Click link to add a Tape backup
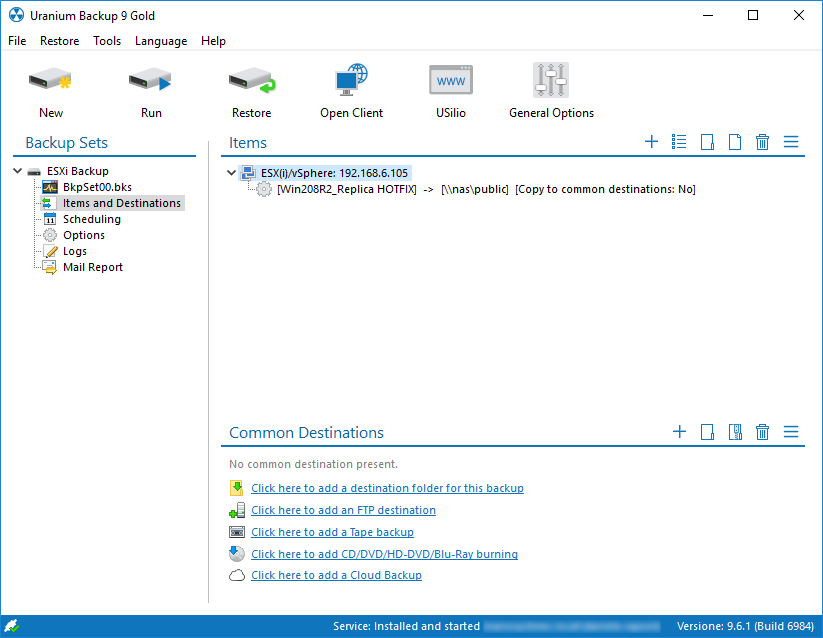The width and height of the screenshot is (823, 638). coord(332,532)
